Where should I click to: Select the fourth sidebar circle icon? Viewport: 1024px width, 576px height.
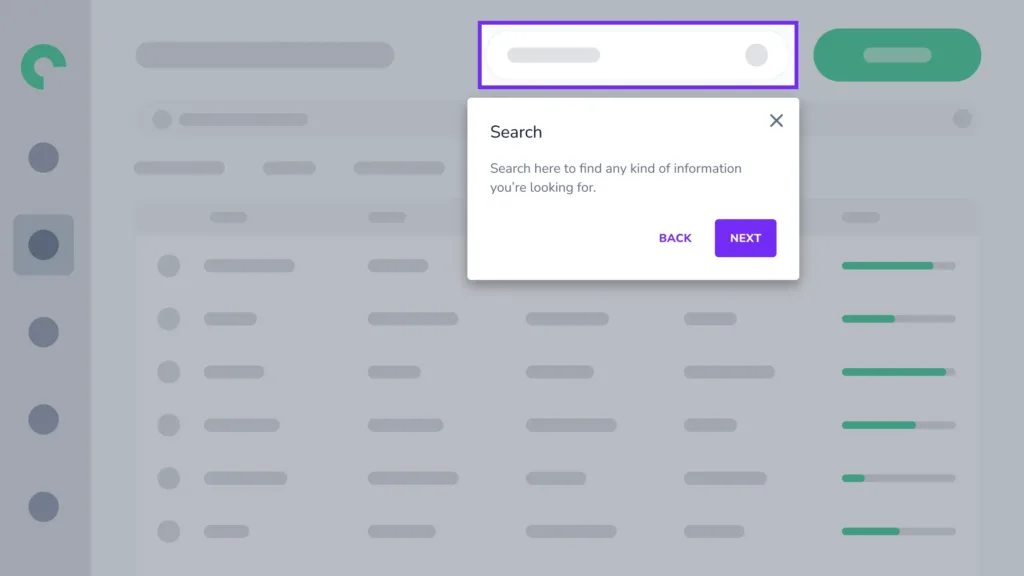click(x=44, y=419)
